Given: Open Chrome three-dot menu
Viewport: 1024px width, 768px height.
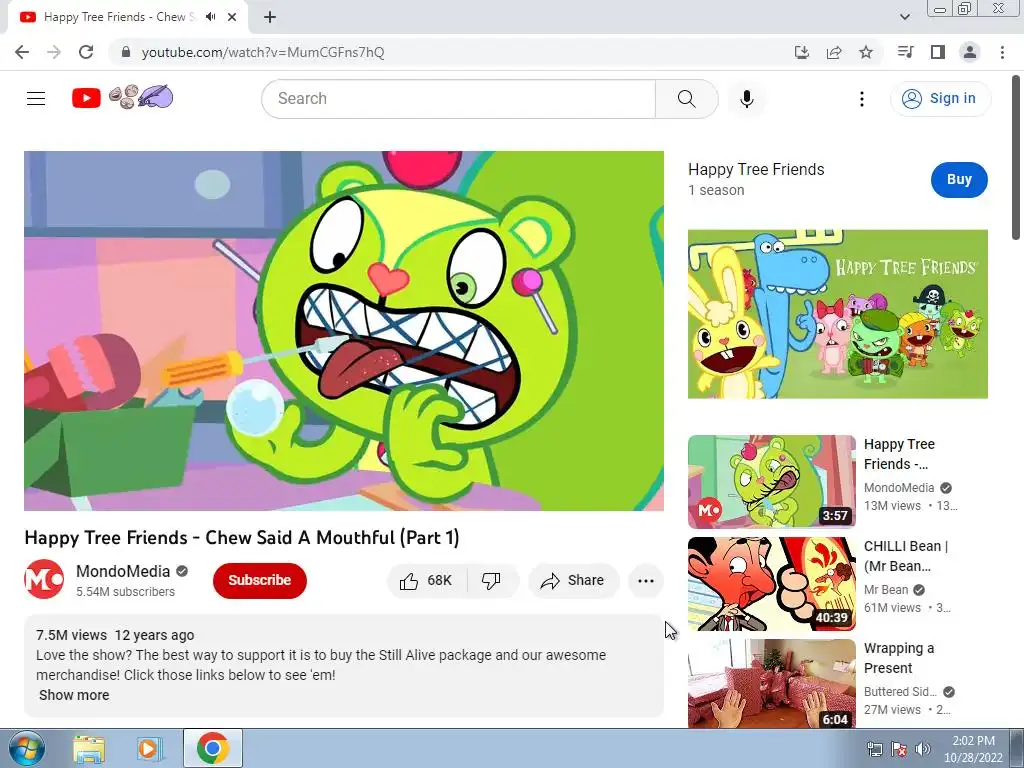Looking at the screenshot, I should [1002, 52].
